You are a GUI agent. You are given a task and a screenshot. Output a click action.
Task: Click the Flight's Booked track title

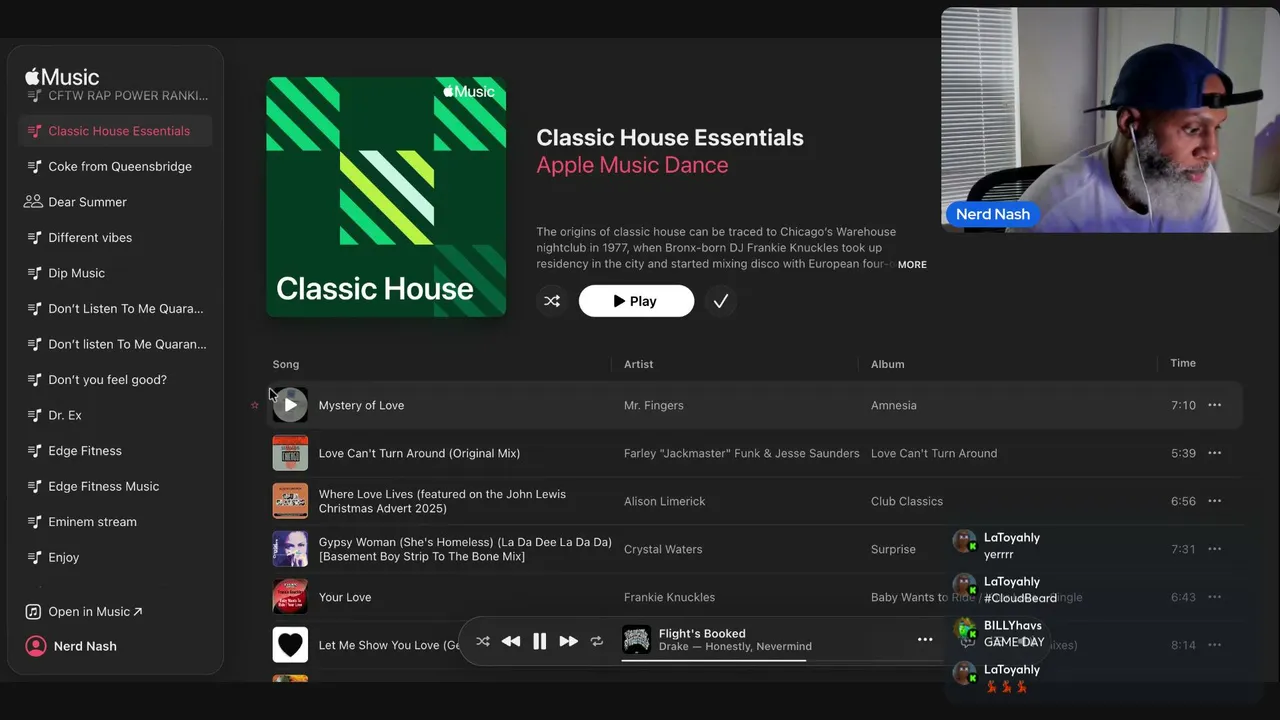(702, 633)
